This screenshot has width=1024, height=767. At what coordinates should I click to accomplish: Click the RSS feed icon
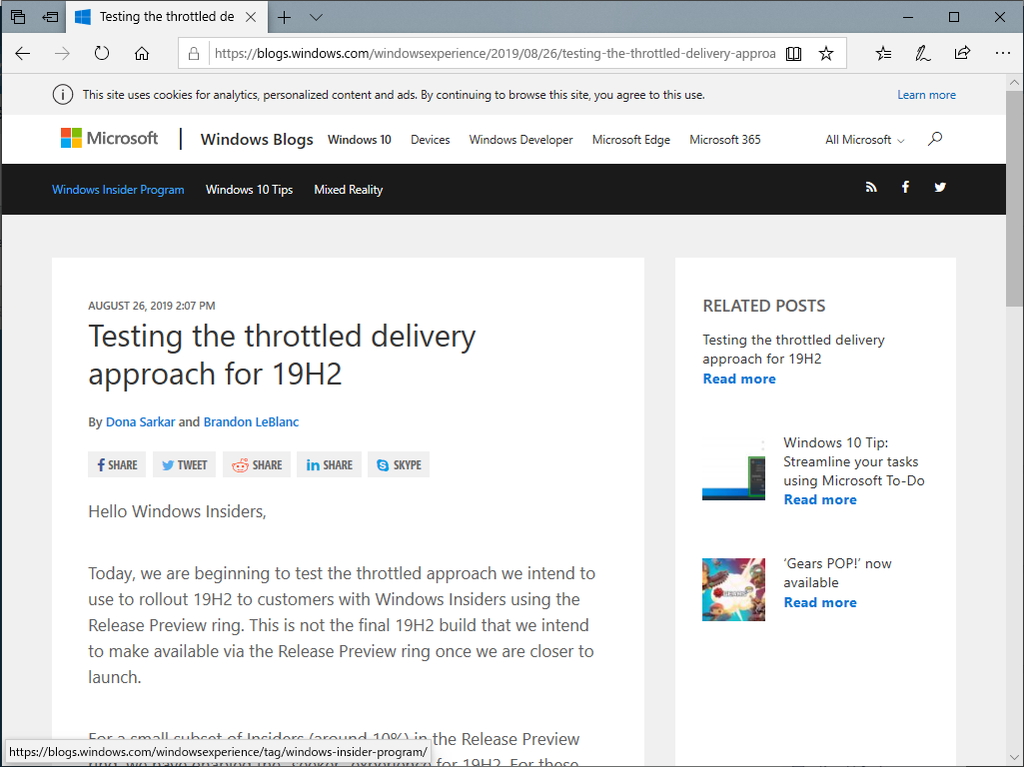coord(871,188)
